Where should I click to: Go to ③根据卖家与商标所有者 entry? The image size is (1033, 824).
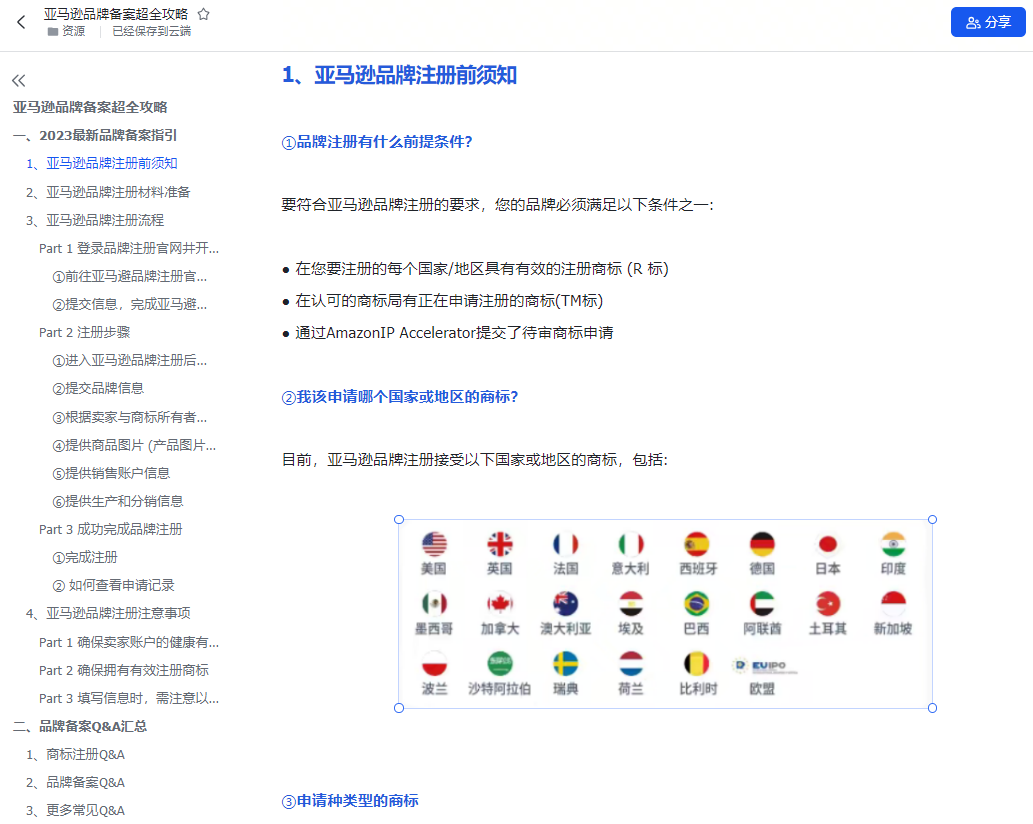click(x=130, y=417)
